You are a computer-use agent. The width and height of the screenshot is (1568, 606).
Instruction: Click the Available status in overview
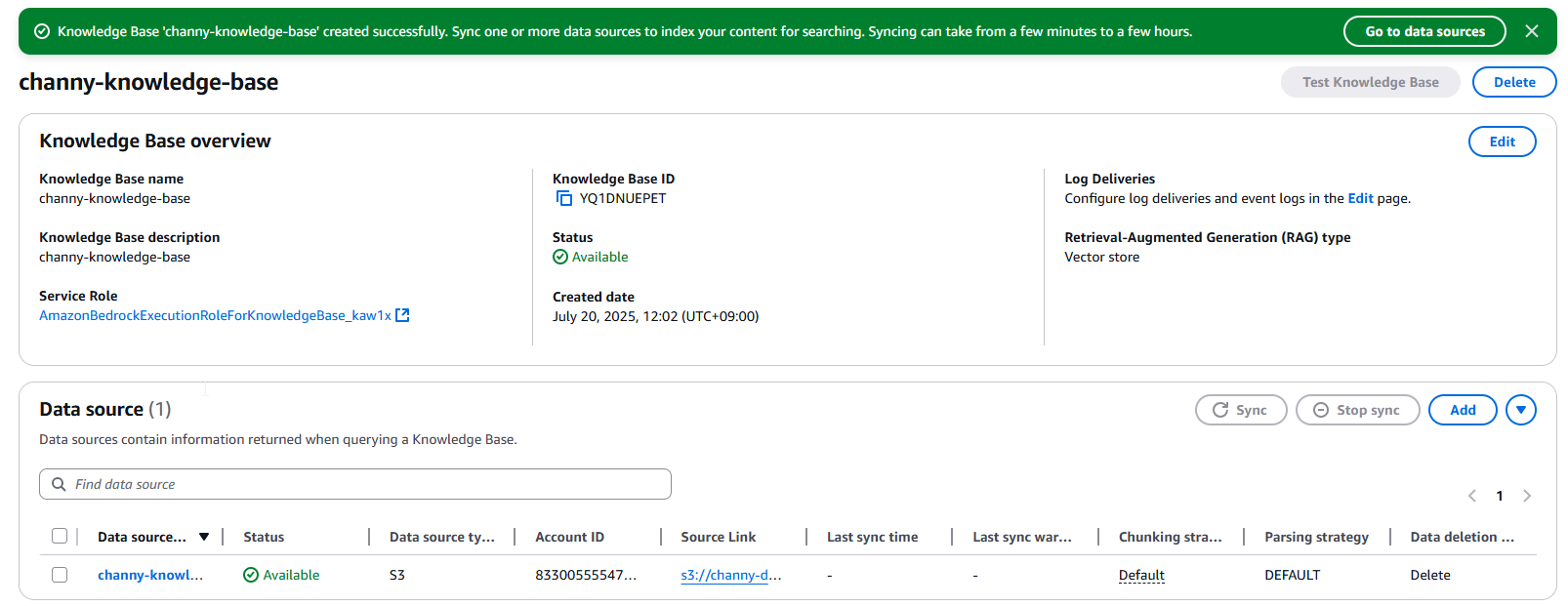pos(591,257)
